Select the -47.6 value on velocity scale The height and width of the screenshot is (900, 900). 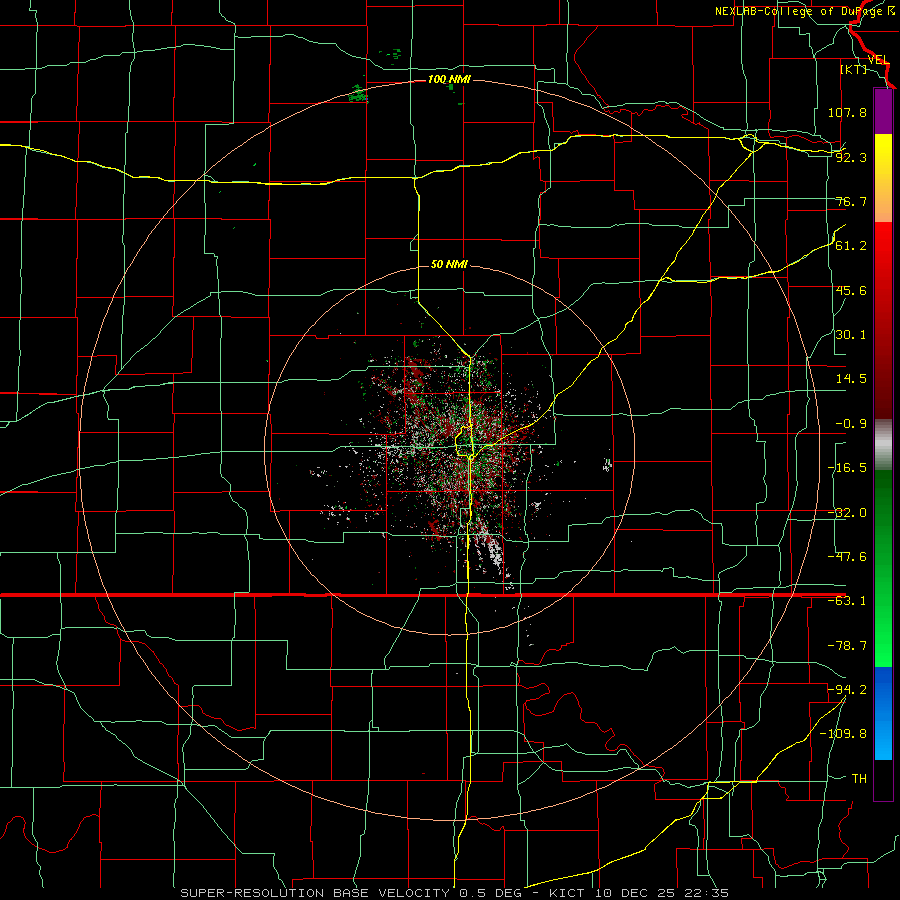847,557
